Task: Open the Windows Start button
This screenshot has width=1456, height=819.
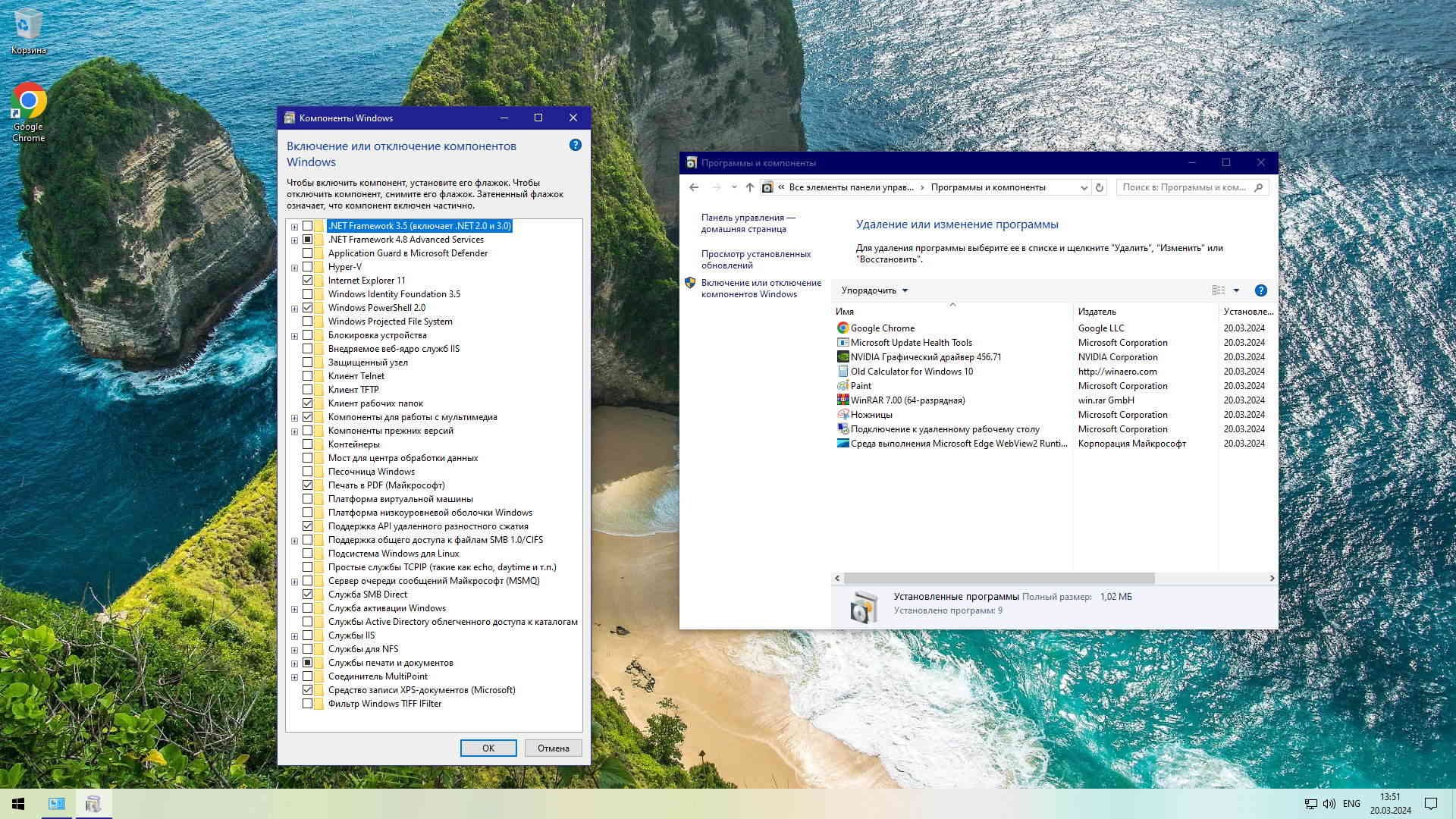Action: (18, 803)
